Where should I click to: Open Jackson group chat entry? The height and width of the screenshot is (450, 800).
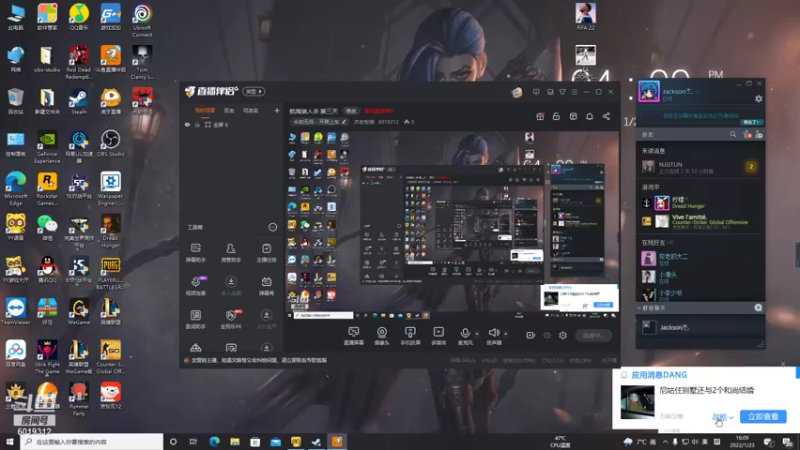point(700,327)
